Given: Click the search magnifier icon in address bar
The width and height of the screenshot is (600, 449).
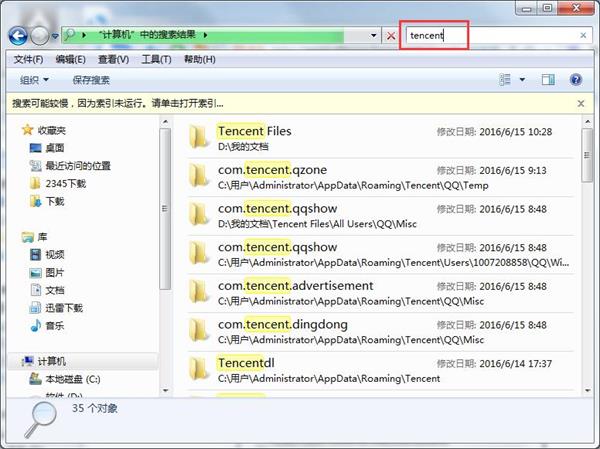Looking at the screenshot, I should pyautogui.click(x=69, y=35).
